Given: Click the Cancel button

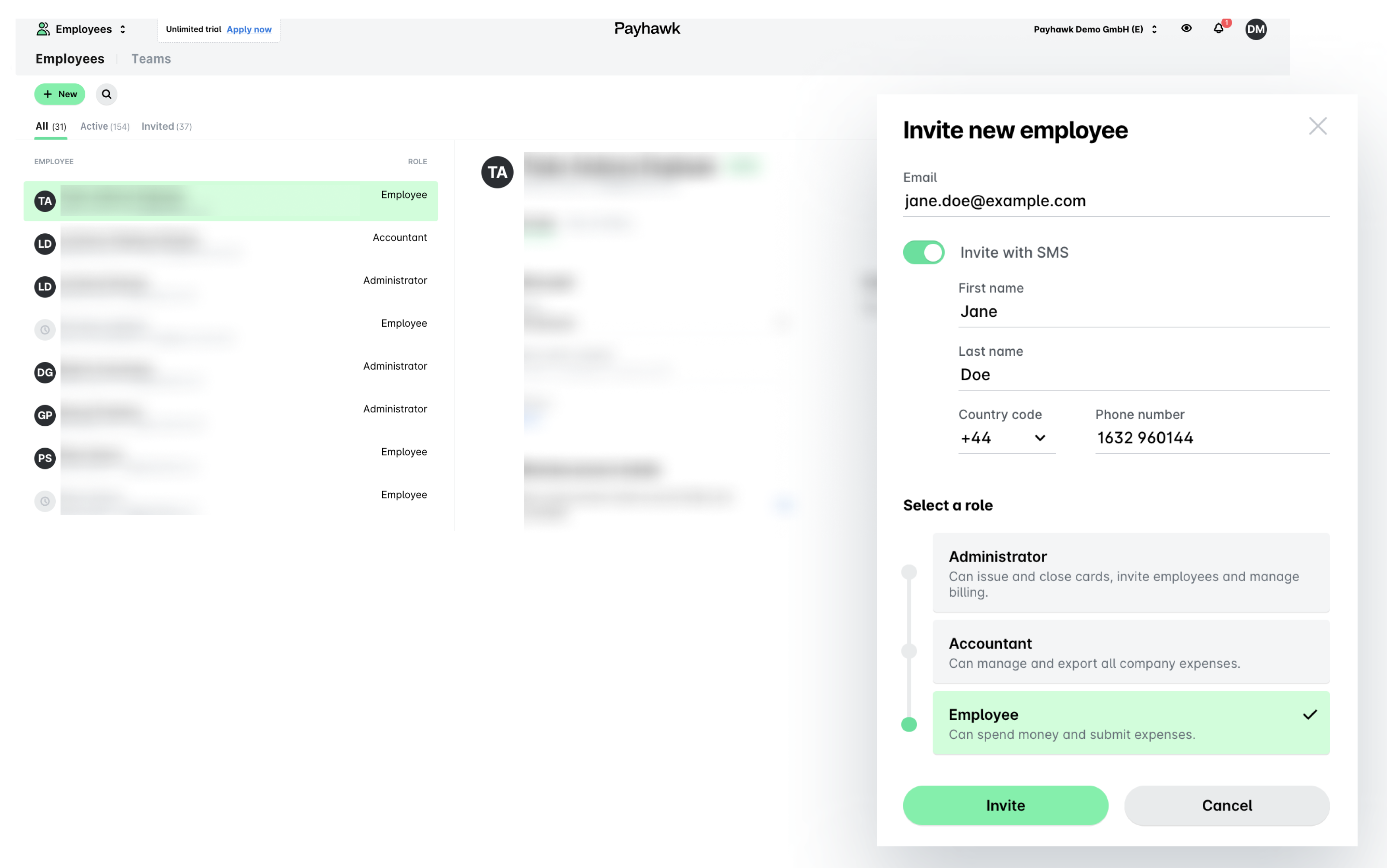Looking at the screenshot, I should (x=1227, y=805).
